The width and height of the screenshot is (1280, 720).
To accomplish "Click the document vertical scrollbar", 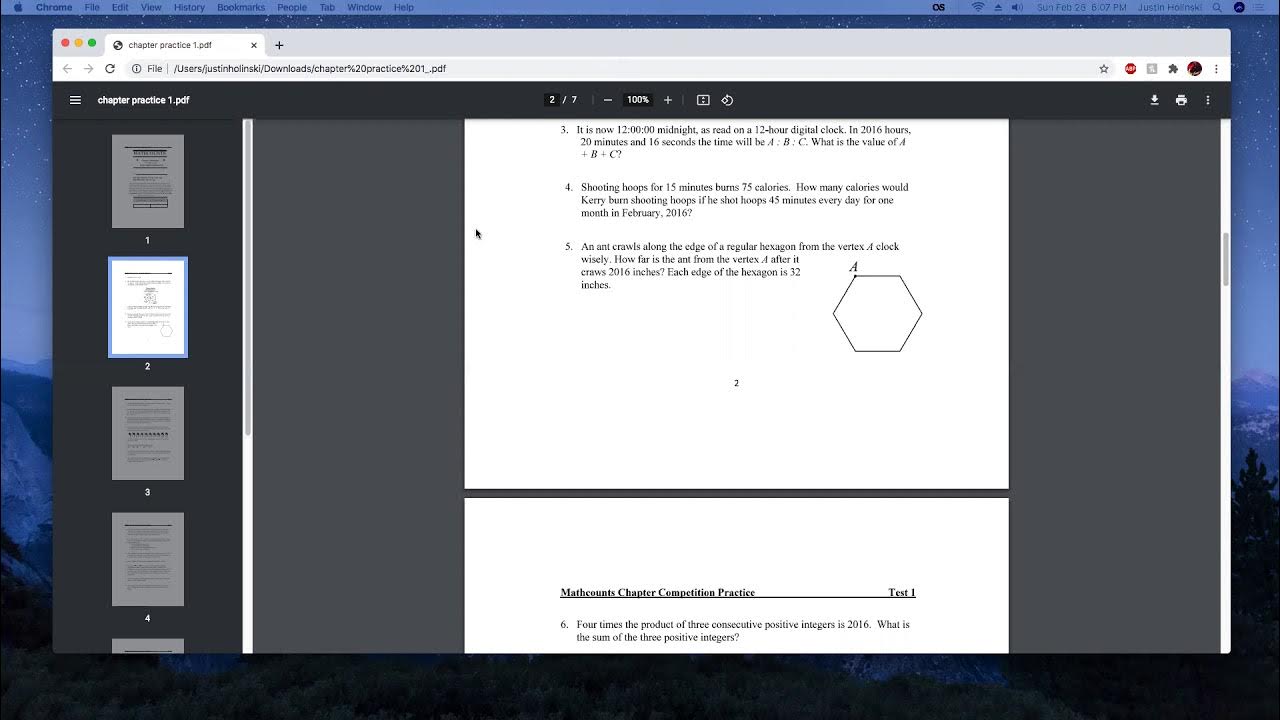I will (x=1226, y=260).
